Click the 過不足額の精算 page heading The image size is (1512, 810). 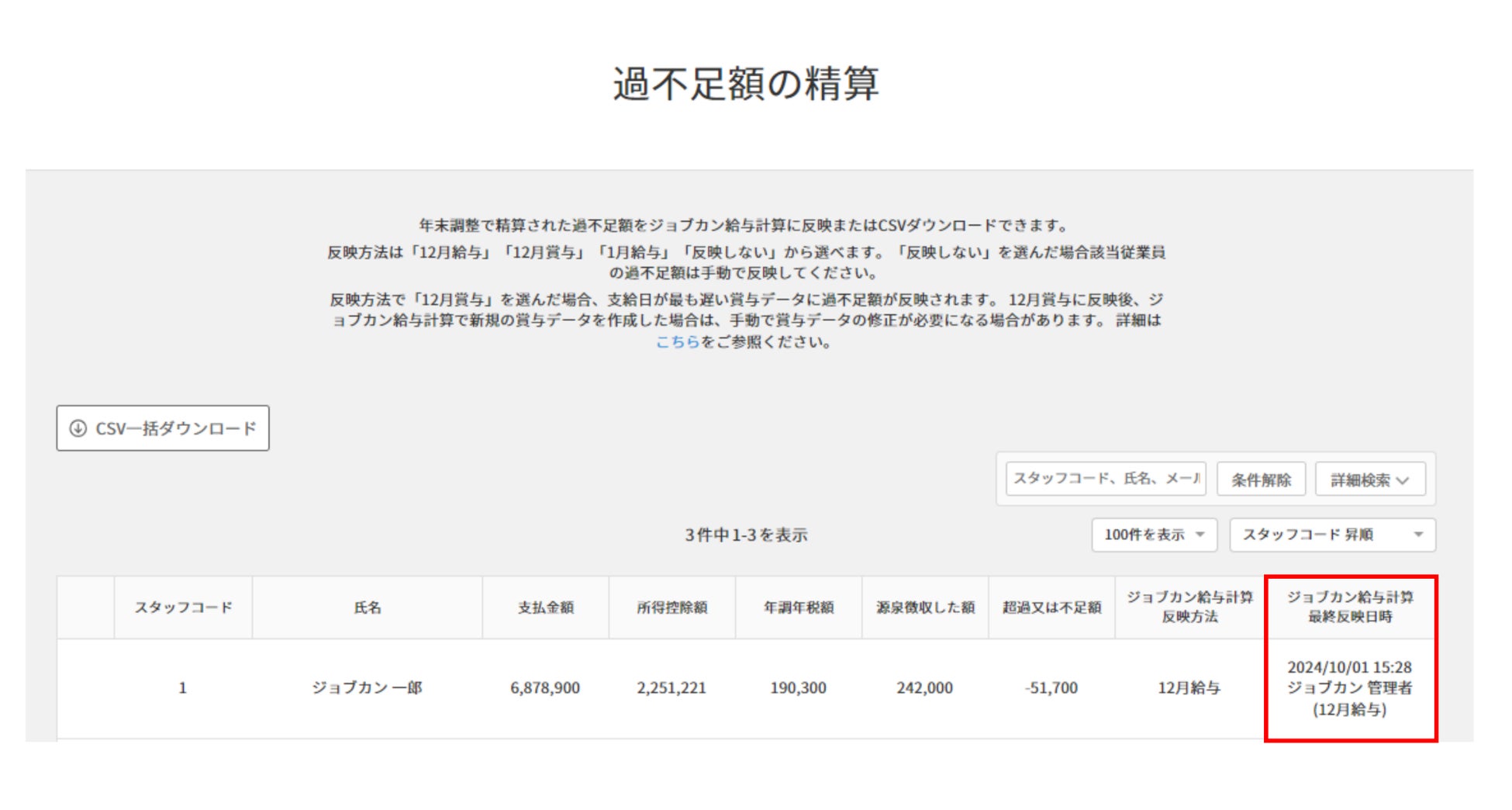click(x=746, y=83)
